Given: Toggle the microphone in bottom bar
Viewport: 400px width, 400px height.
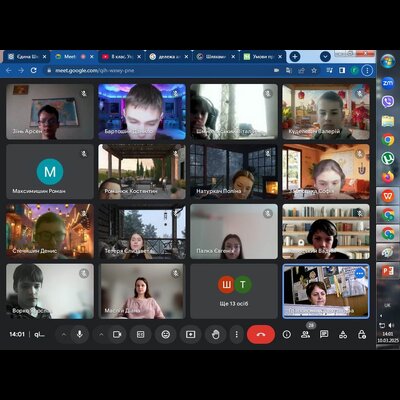Looking at the screenshot, I should tap(79, 334).
